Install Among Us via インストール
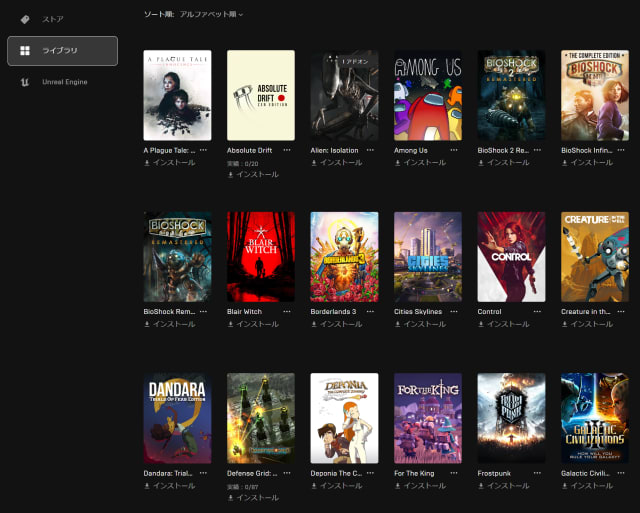This screenshot has width=640, height=513. 420,162
